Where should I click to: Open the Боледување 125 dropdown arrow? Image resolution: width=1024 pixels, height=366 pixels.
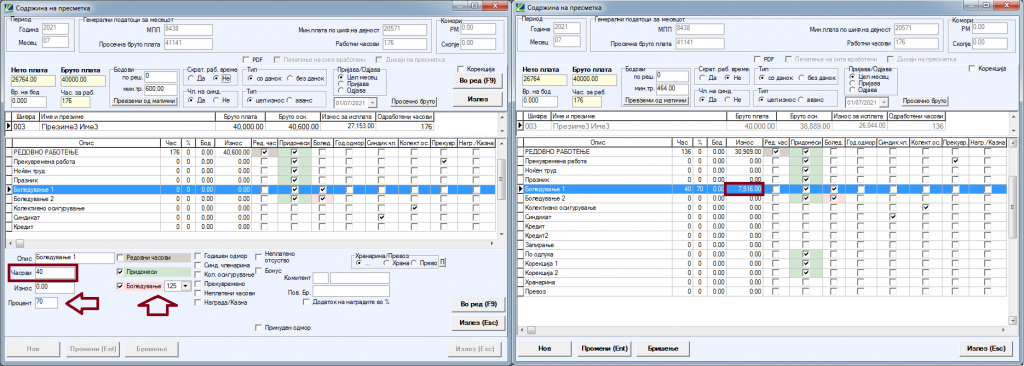185,286
